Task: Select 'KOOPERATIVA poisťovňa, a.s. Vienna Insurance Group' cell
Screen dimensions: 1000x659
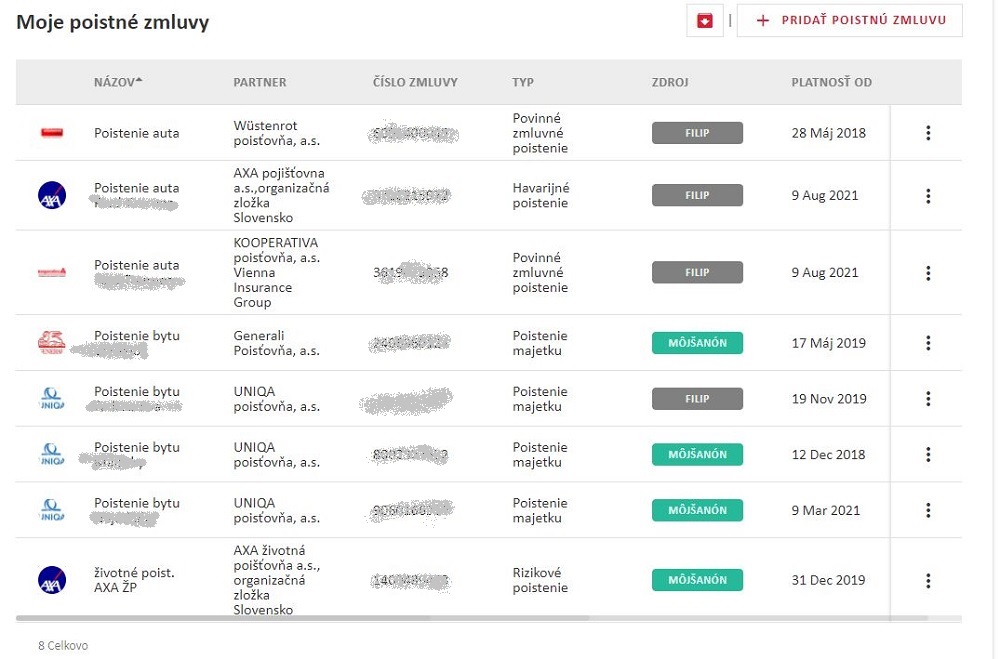Action: (277, 272)
